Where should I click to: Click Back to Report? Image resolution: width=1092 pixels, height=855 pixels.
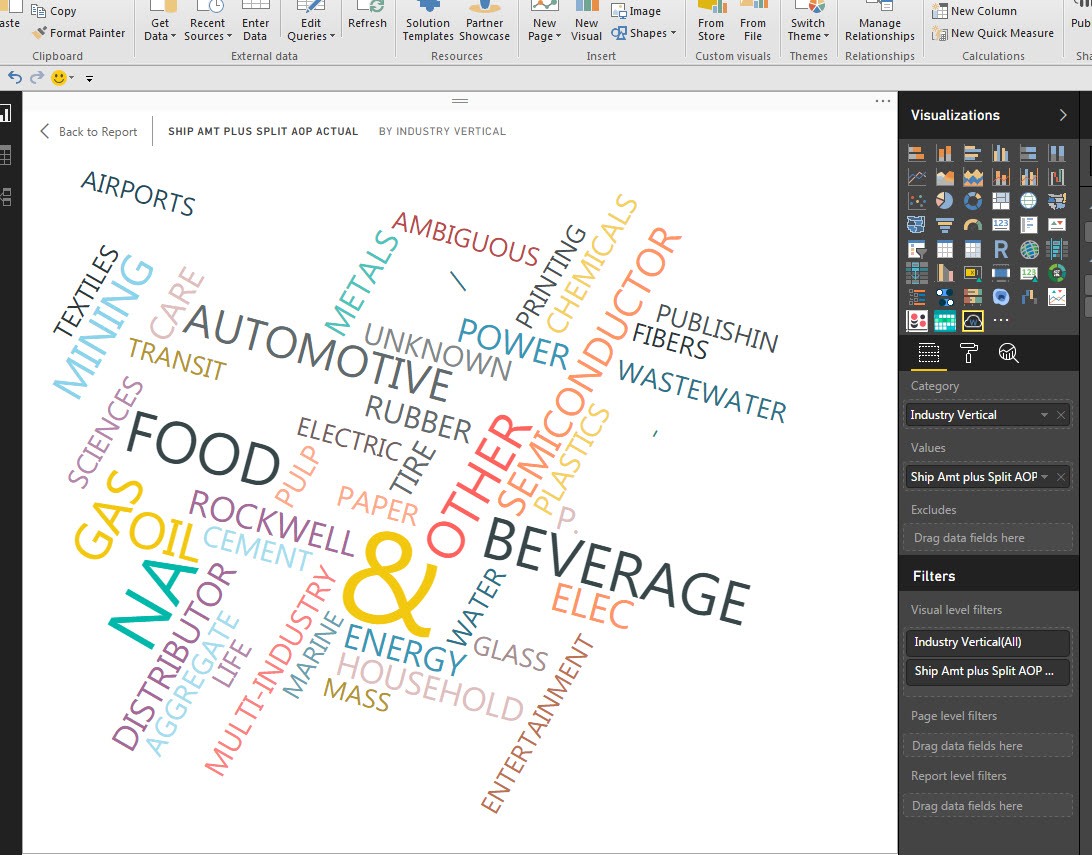pos(88,132)
